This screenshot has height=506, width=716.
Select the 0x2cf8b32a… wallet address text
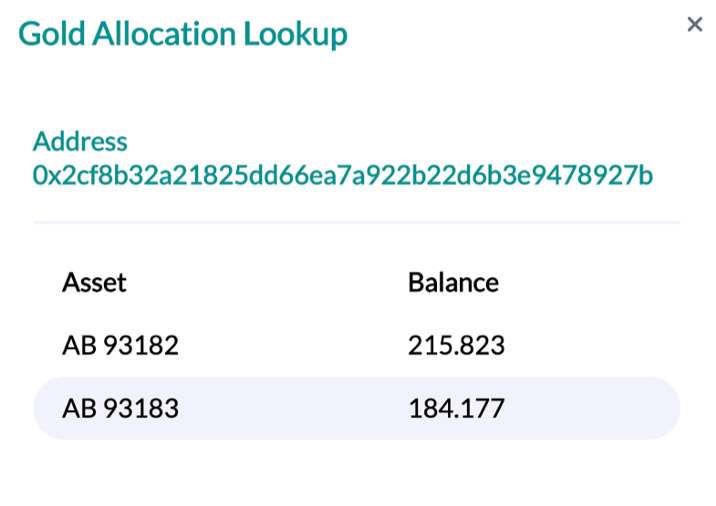(x=342, y=176)
